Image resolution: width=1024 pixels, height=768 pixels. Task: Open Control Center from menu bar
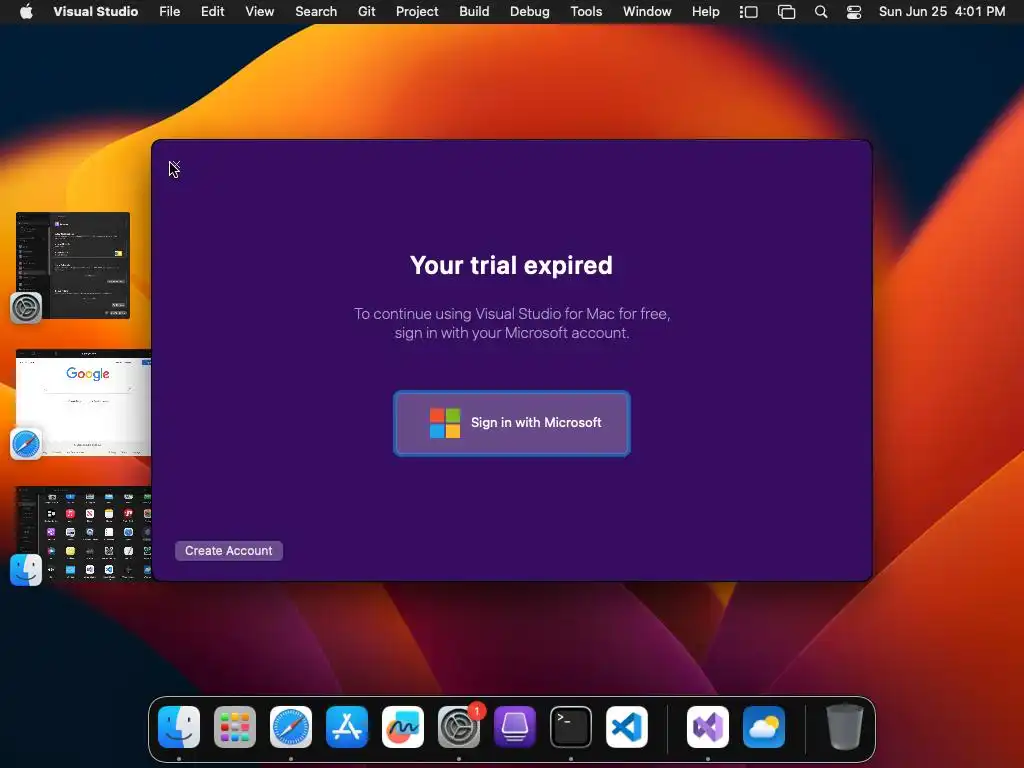point(854,12)
